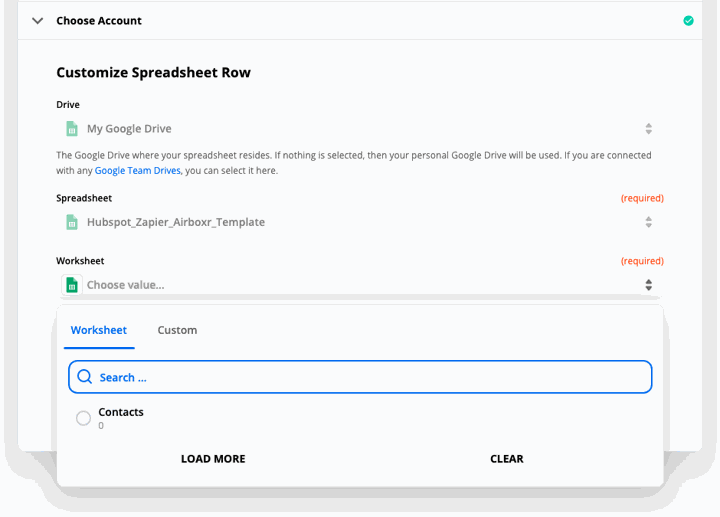Click the My Google Drive field

coord(360,129)
